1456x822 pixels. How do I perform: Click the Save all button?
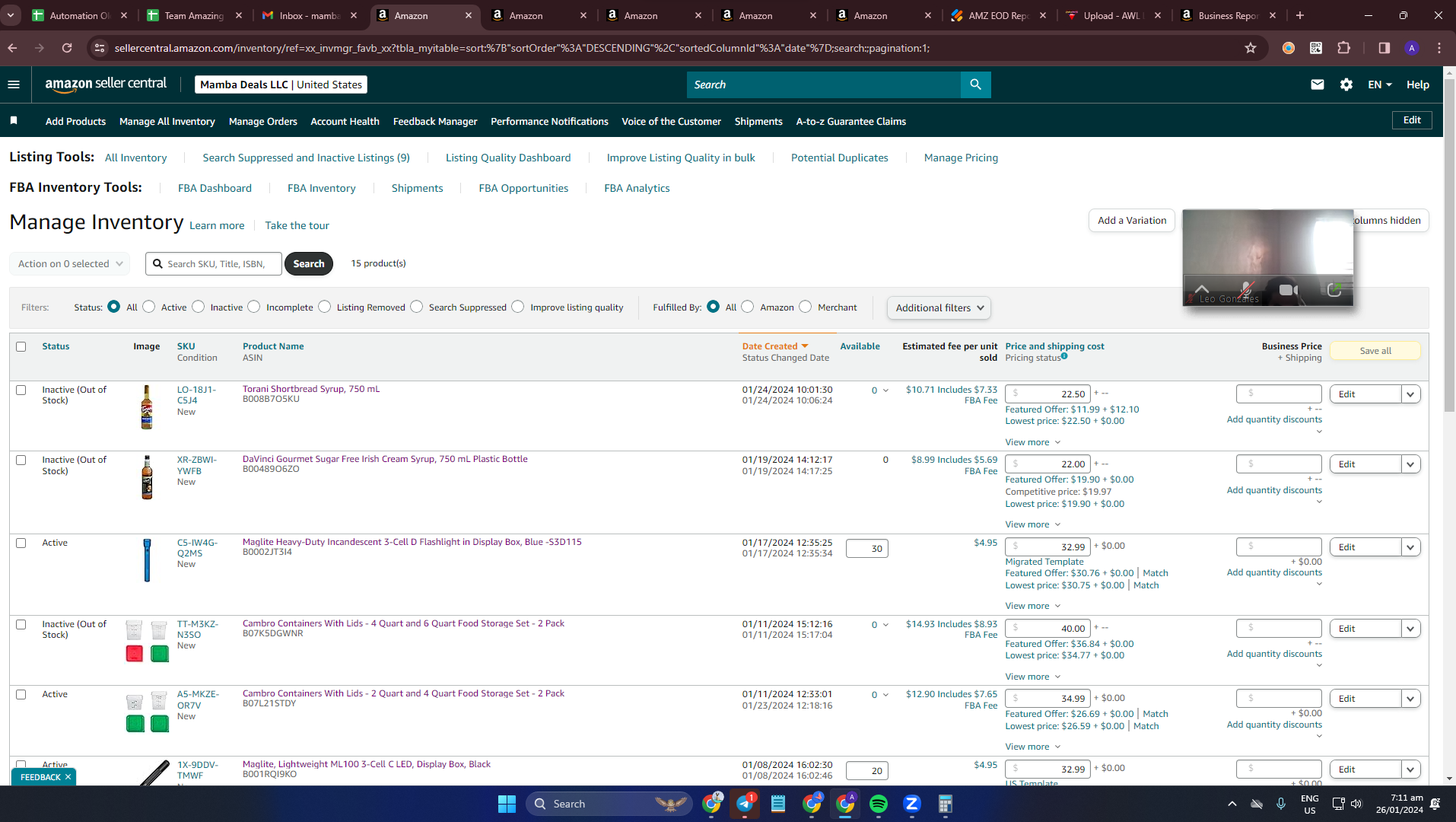point(1375,351)
